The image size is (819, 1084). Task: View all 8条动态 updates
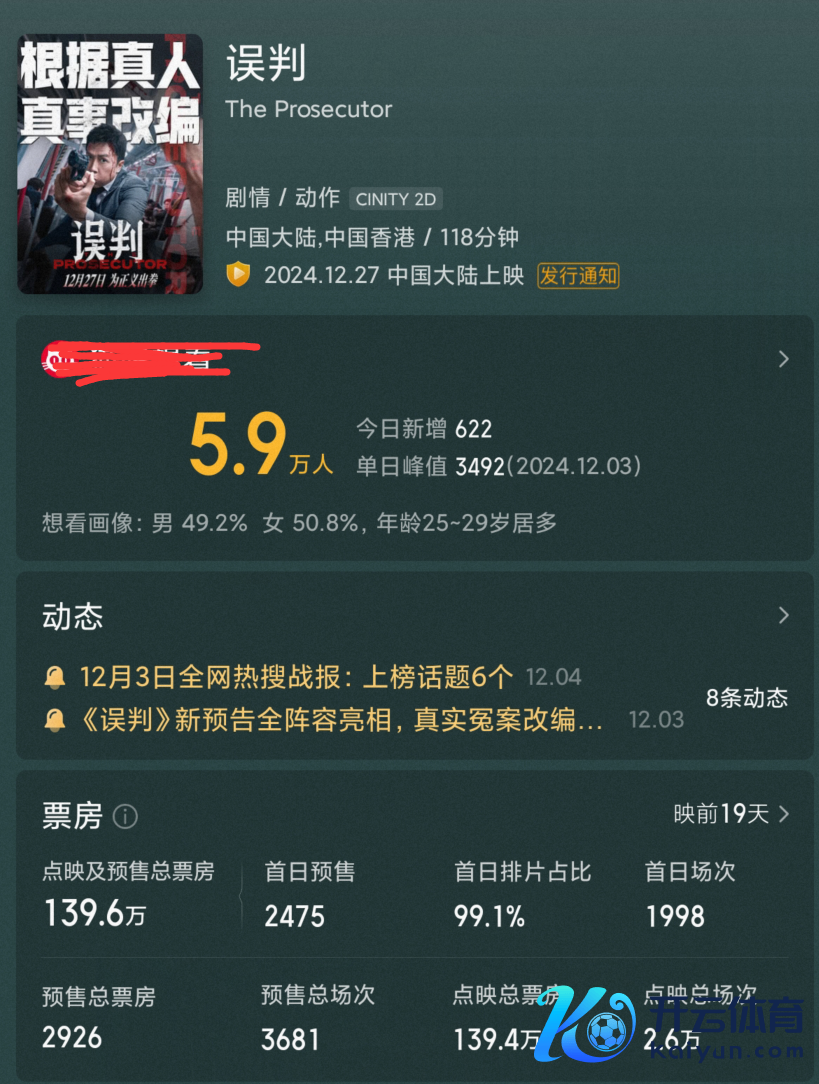pos(746,698)
